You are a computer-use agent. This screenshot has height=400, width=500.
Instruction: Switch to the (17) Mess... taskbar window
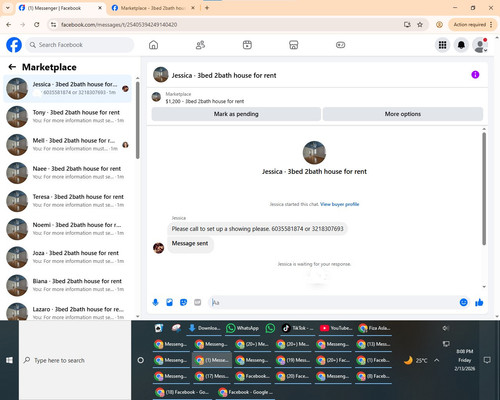point(212,376)
